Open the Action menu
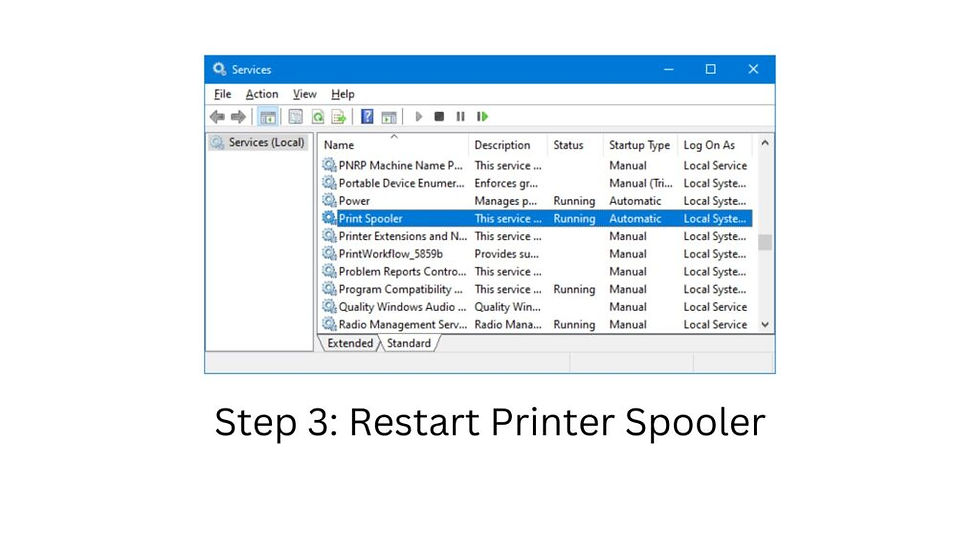 coord(262,94)
